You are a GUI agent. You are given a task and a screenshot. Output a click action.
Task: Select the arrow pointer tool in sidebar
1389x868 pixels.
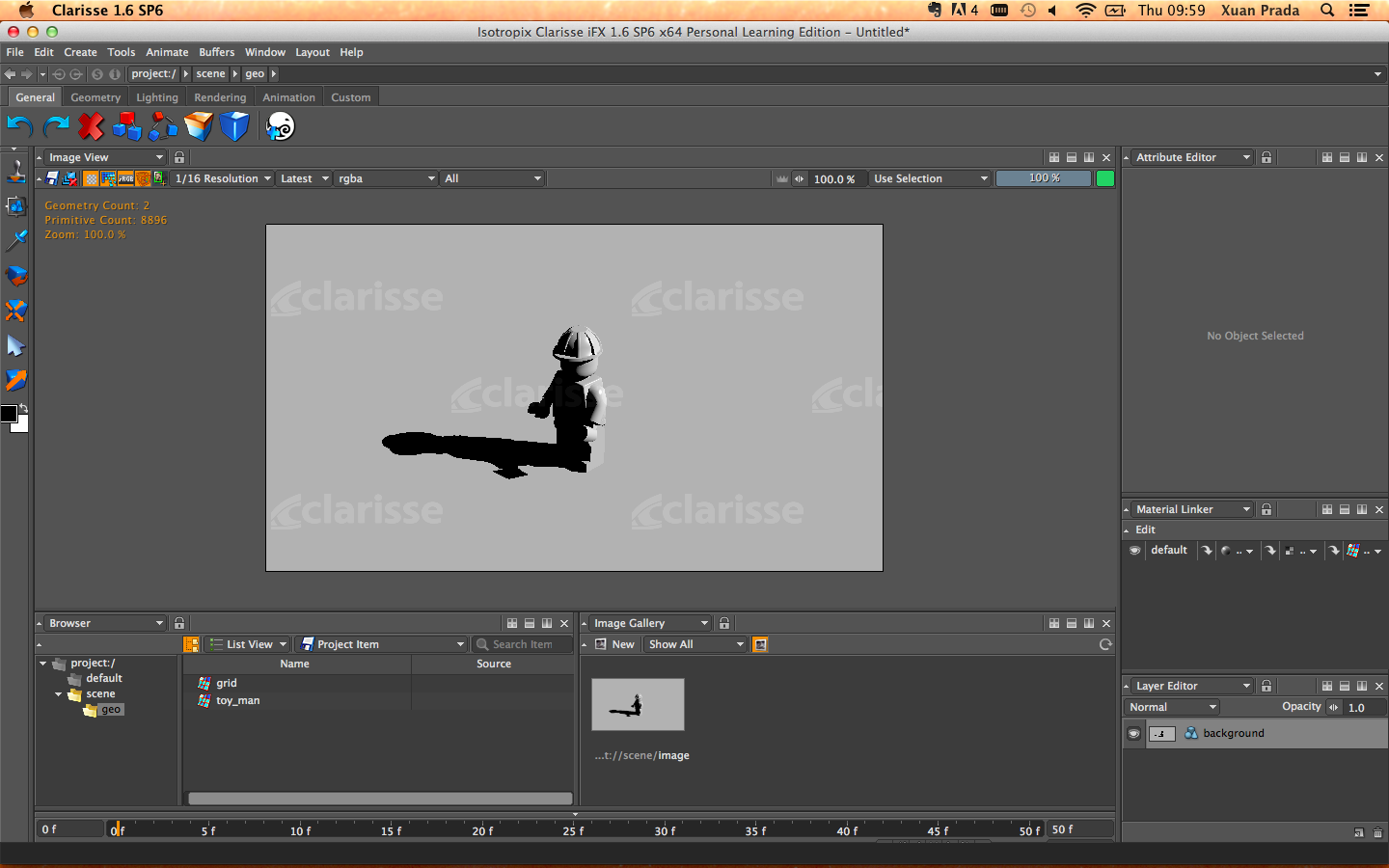pyautogui.click(x=16, y=345)
